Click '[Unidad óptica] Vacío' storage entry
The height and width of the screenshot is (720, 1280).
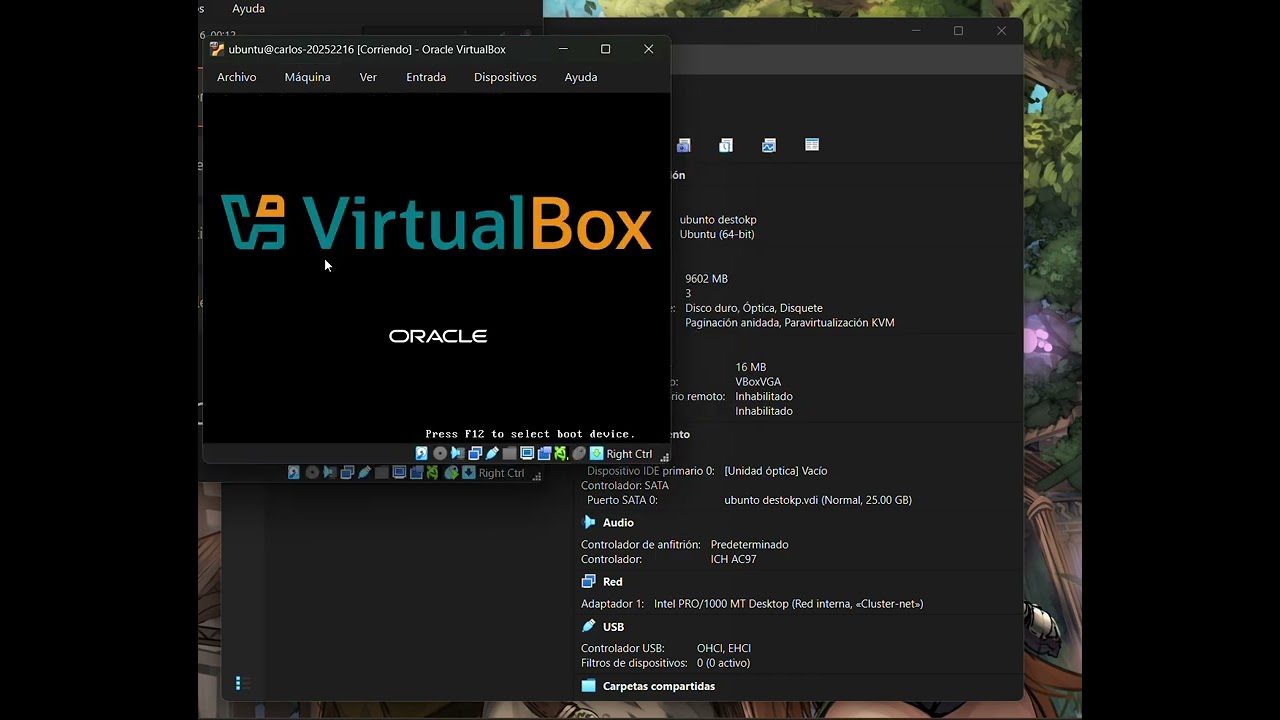776,471
